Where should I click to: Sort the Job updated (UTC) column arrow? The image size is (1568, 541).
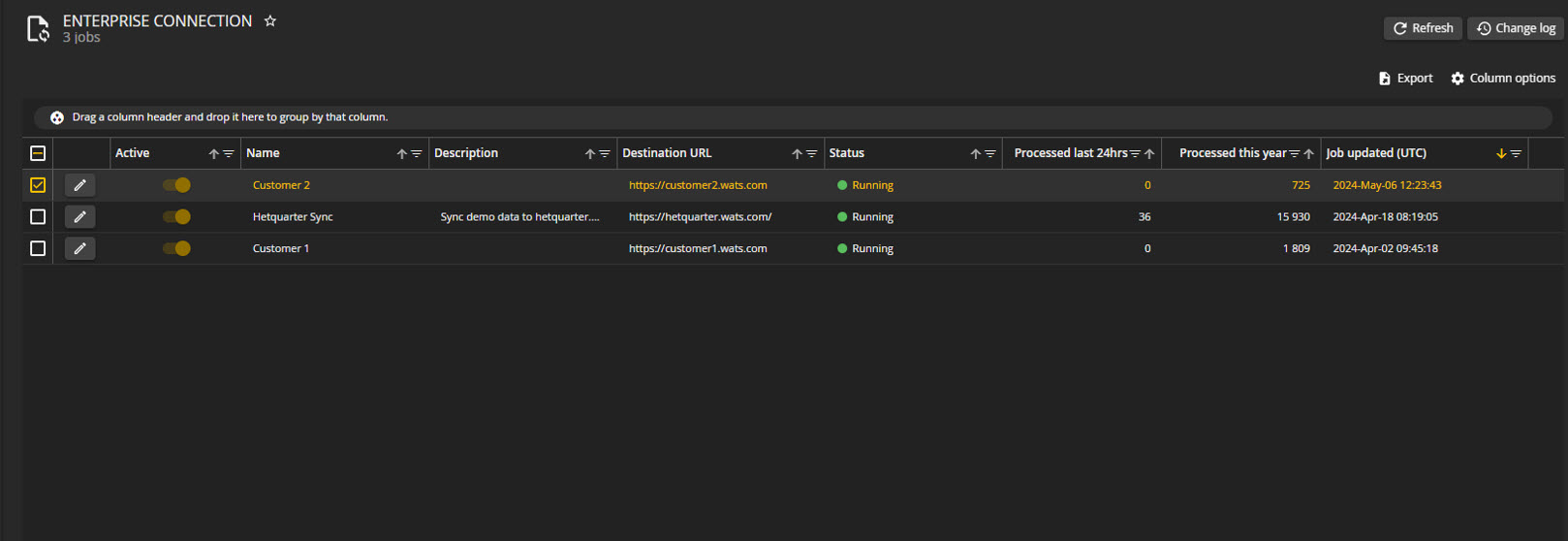tap(1501, 154)
